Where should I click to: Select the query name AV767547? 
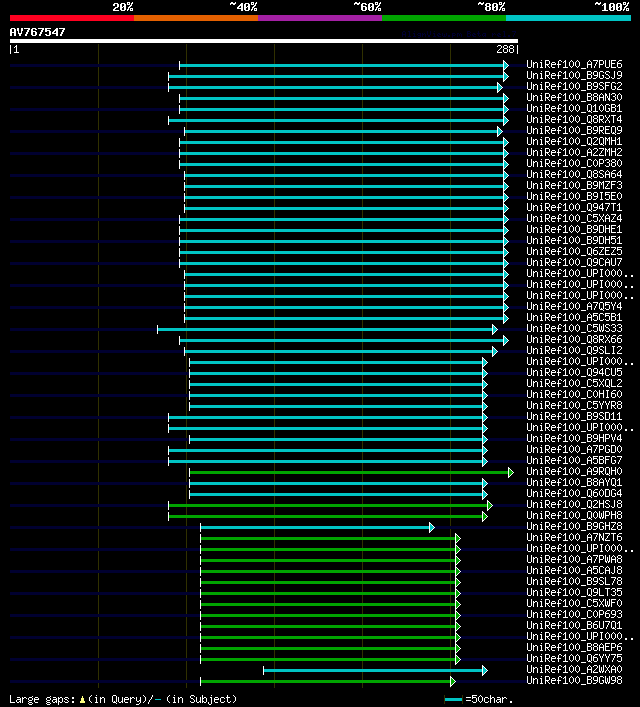pos(37,32)
